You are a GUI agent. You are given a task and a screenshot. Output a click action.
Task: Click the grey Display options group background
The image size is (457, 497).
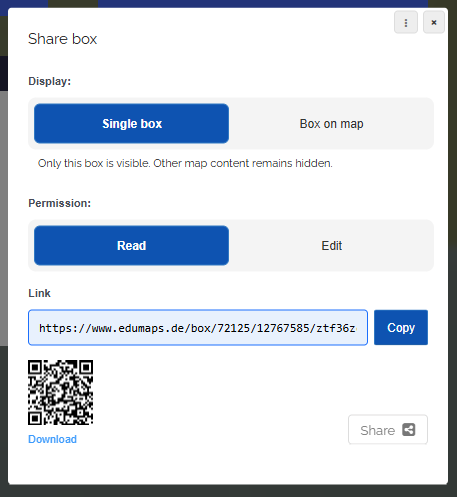231,101
